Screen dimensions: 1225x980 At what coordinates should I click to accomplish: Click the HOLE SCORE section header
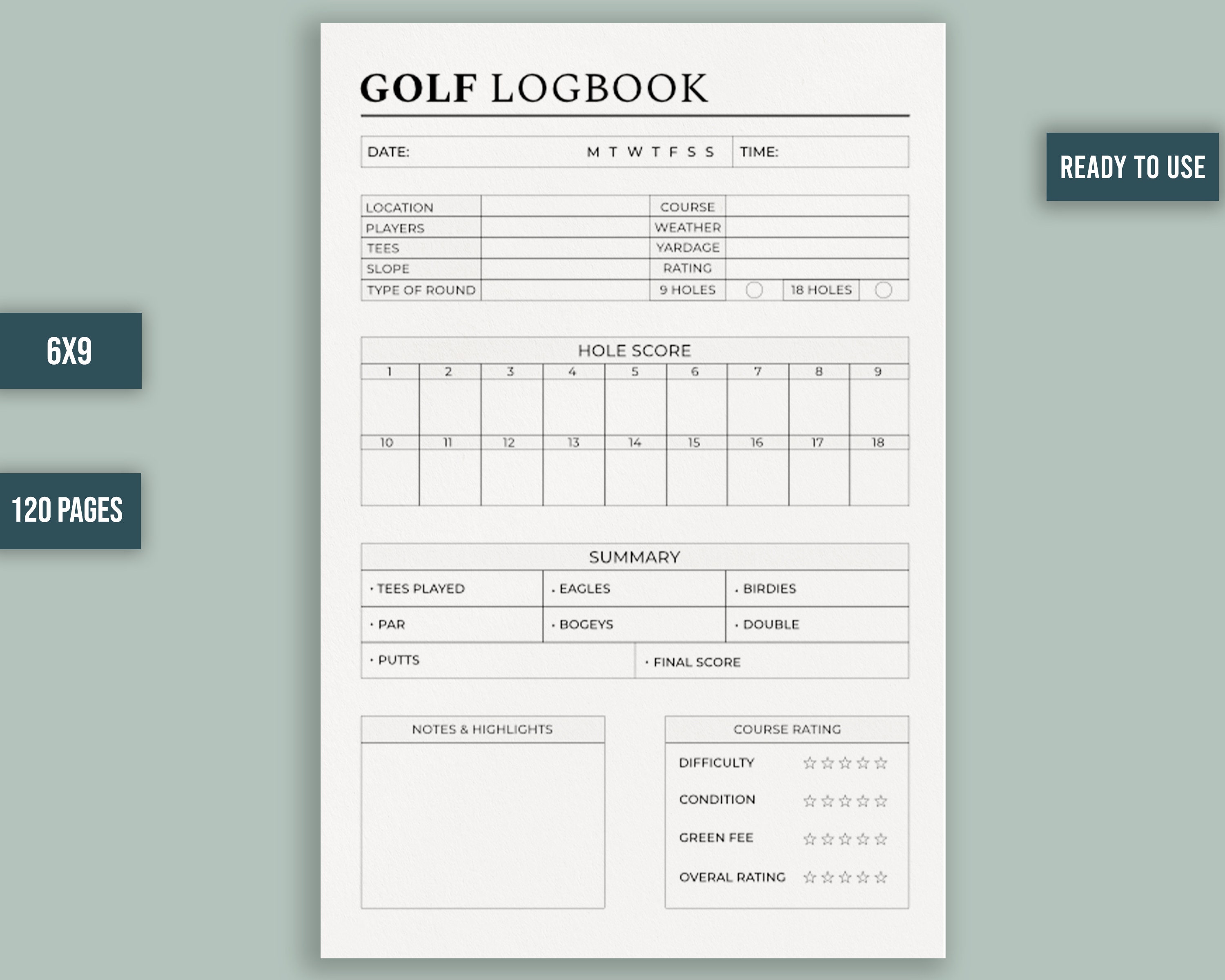coord(635,350)
